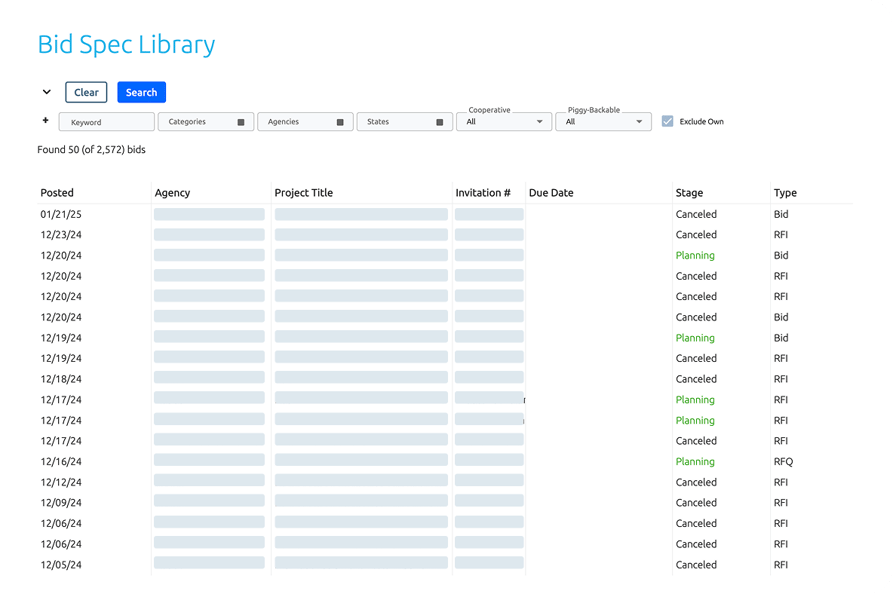Expand the Piggy-Backable dropdown
This screenshot has width=893, height=594.
click(603, 122)
